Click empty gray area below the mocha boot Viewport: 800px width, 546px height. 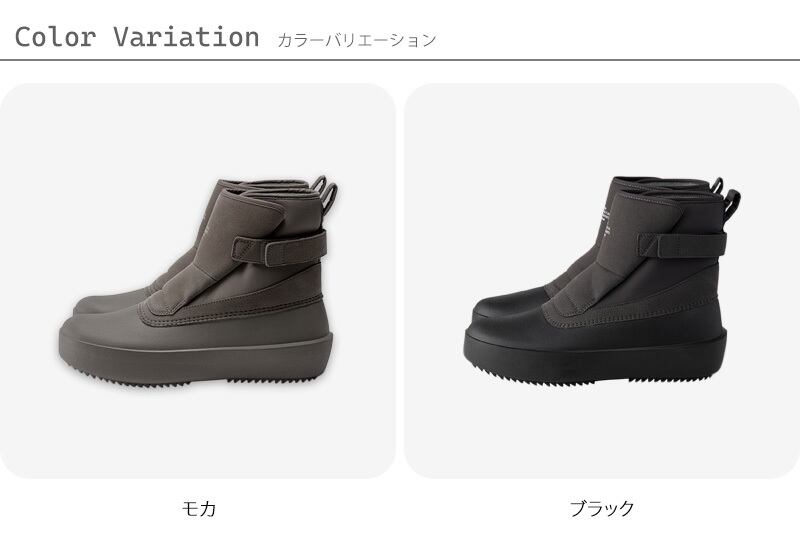click(x=197, y=431)
